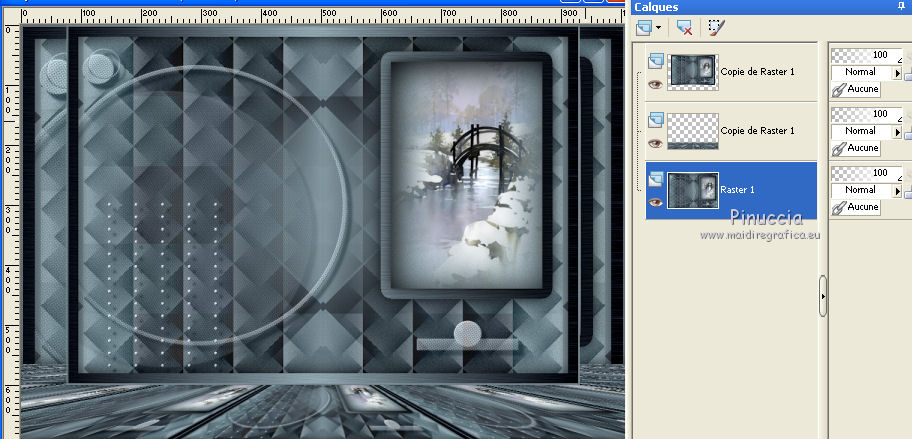Hide the middle Copie de Raster 1 layer

coord(656,143)
